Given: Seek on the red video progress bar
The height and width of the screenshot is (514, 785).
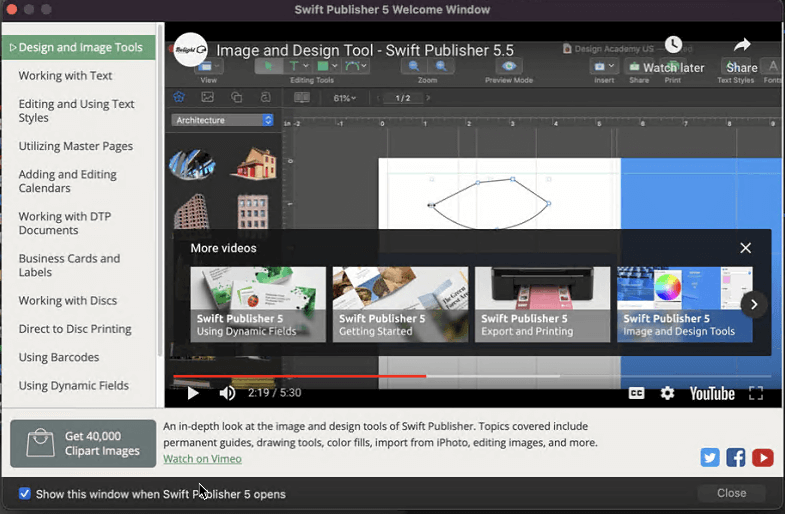Looking at the screenshot, I should tap(300, 376).
